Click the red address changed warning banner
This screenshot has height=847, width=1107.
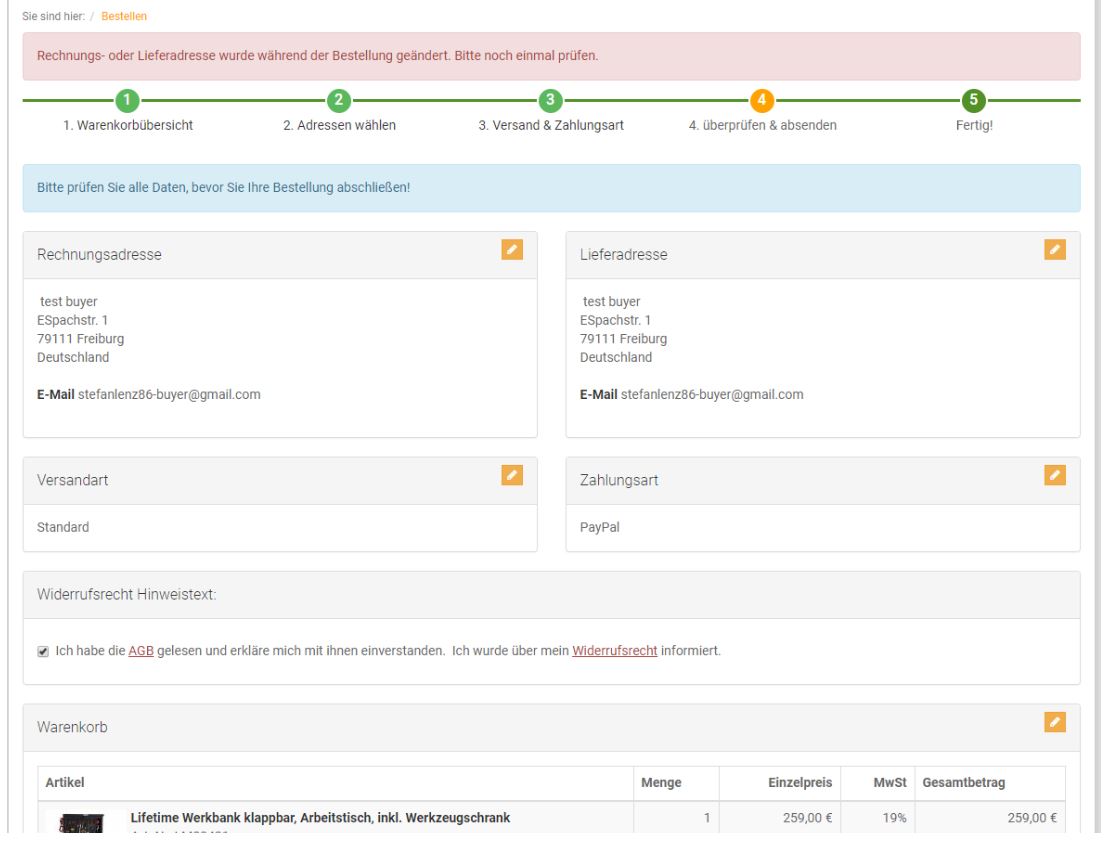coord(551,56)
